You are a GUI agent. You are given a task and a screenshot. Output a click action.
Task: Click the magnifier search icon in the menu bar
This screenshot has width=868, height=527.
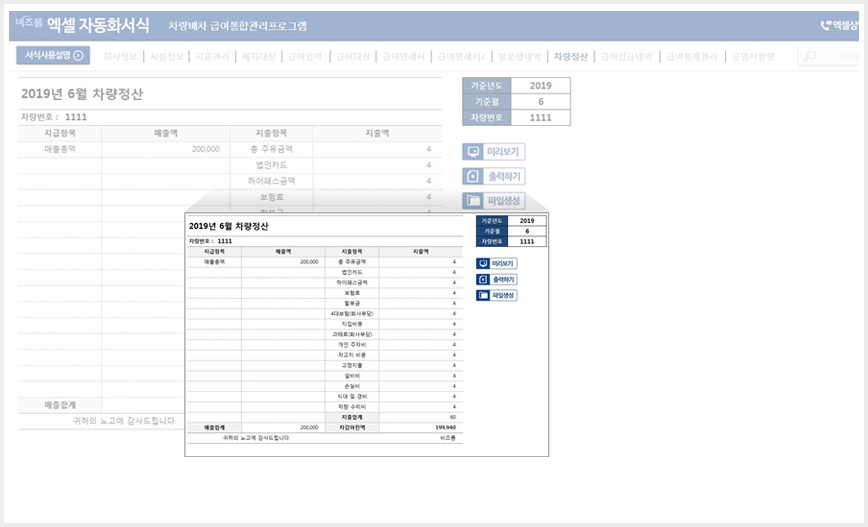[809, 56]
